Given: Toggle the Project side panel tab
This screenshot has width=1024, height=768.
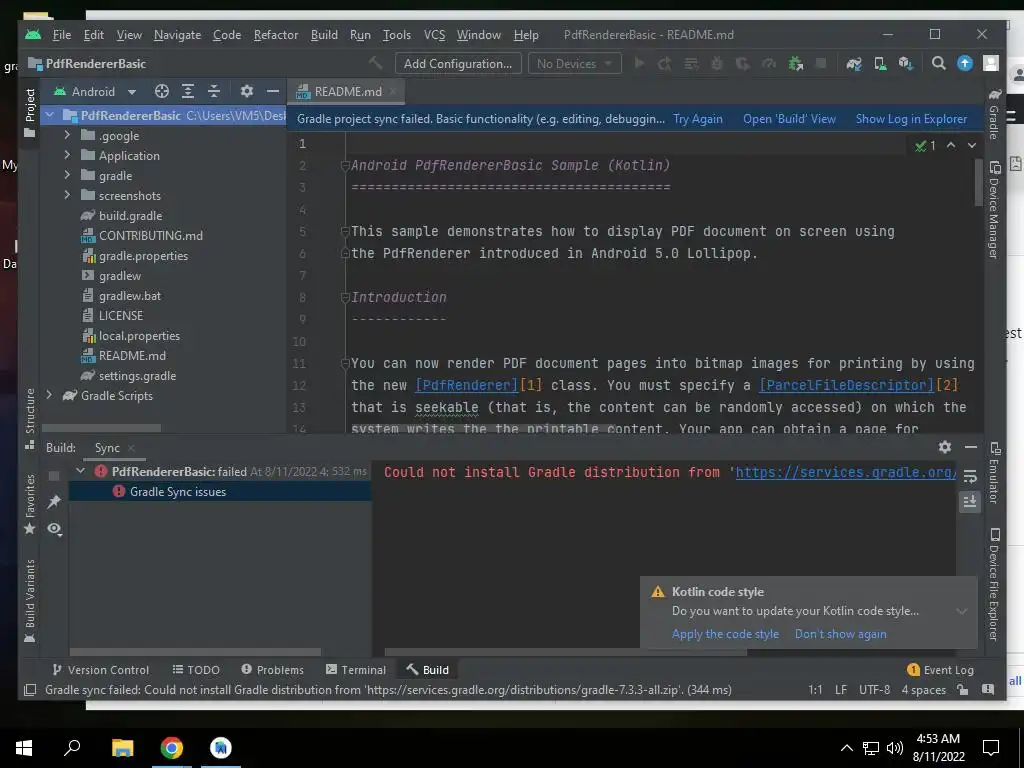Looking at the screenshot, I should point(29,112).
